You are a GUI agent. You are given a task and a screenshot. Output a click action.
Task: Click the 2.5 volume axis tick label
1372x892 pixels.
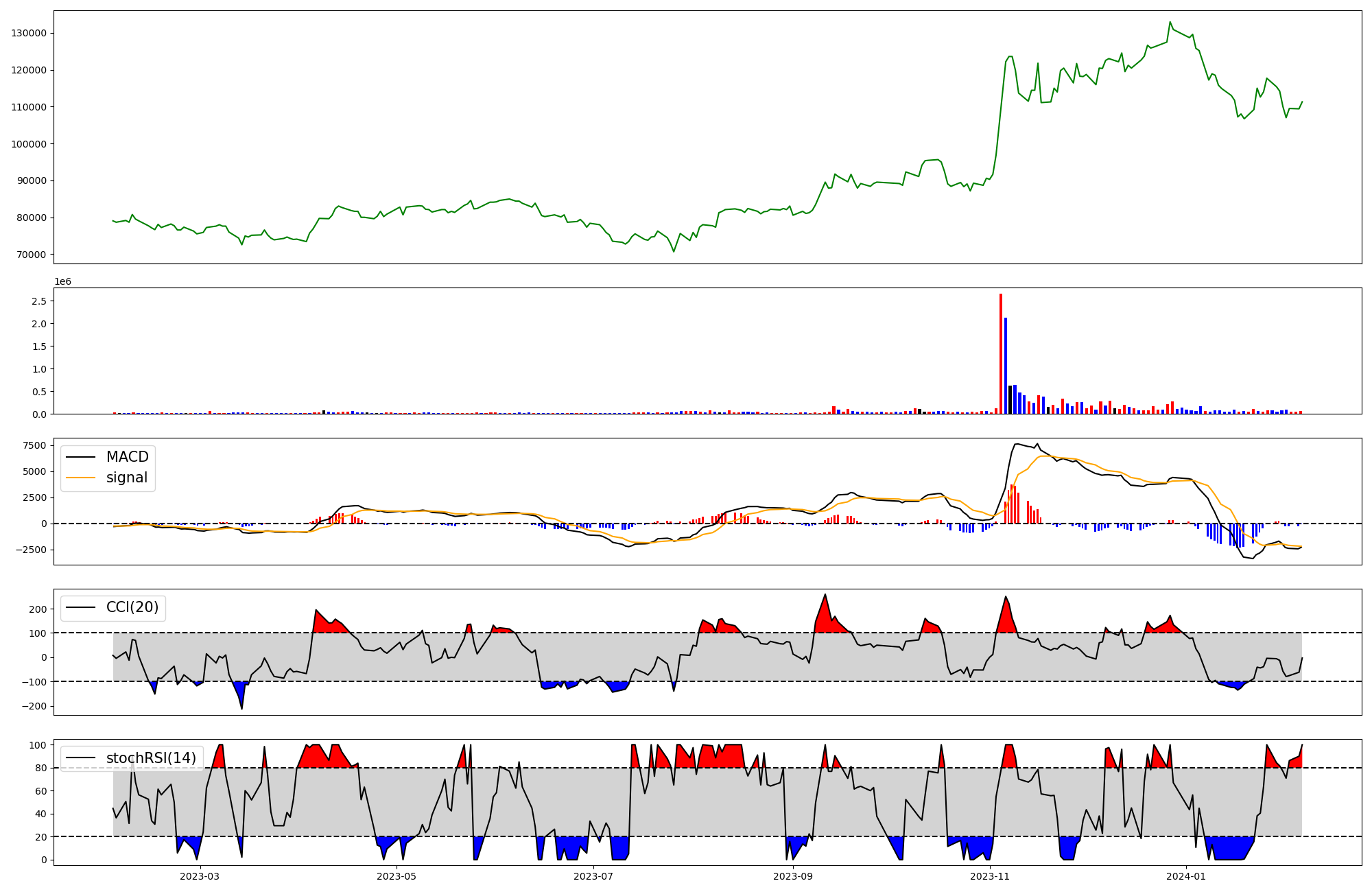pos(38,301)
